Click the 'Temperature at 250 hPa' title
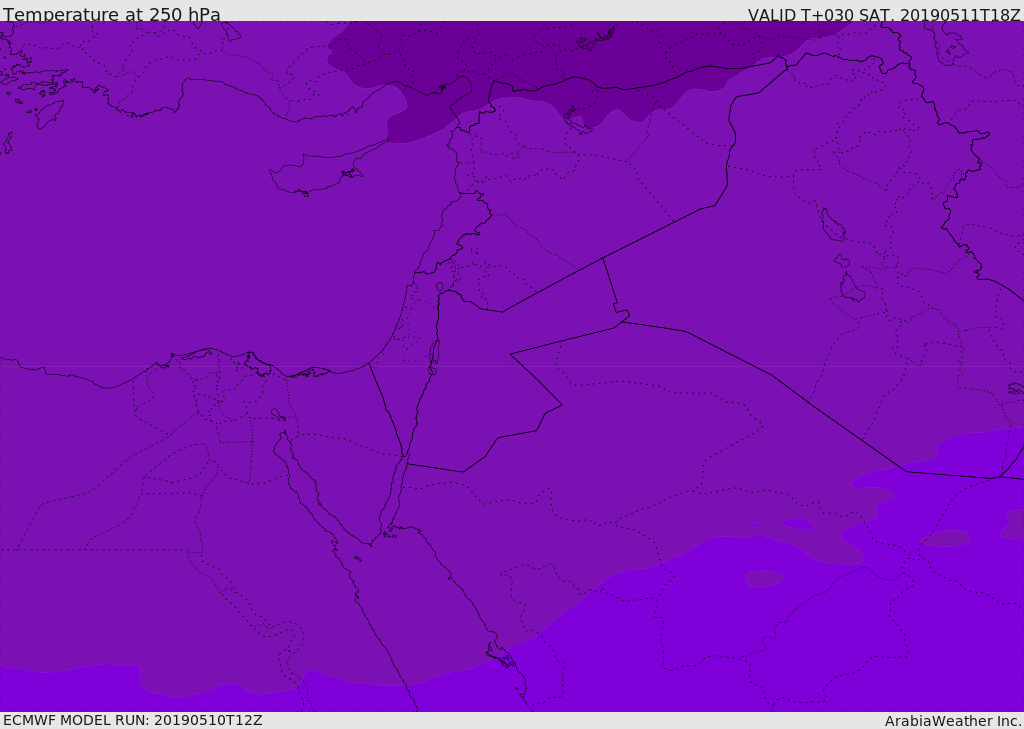Viewport: 1024px width, 729px height. [x=112, y=14]
